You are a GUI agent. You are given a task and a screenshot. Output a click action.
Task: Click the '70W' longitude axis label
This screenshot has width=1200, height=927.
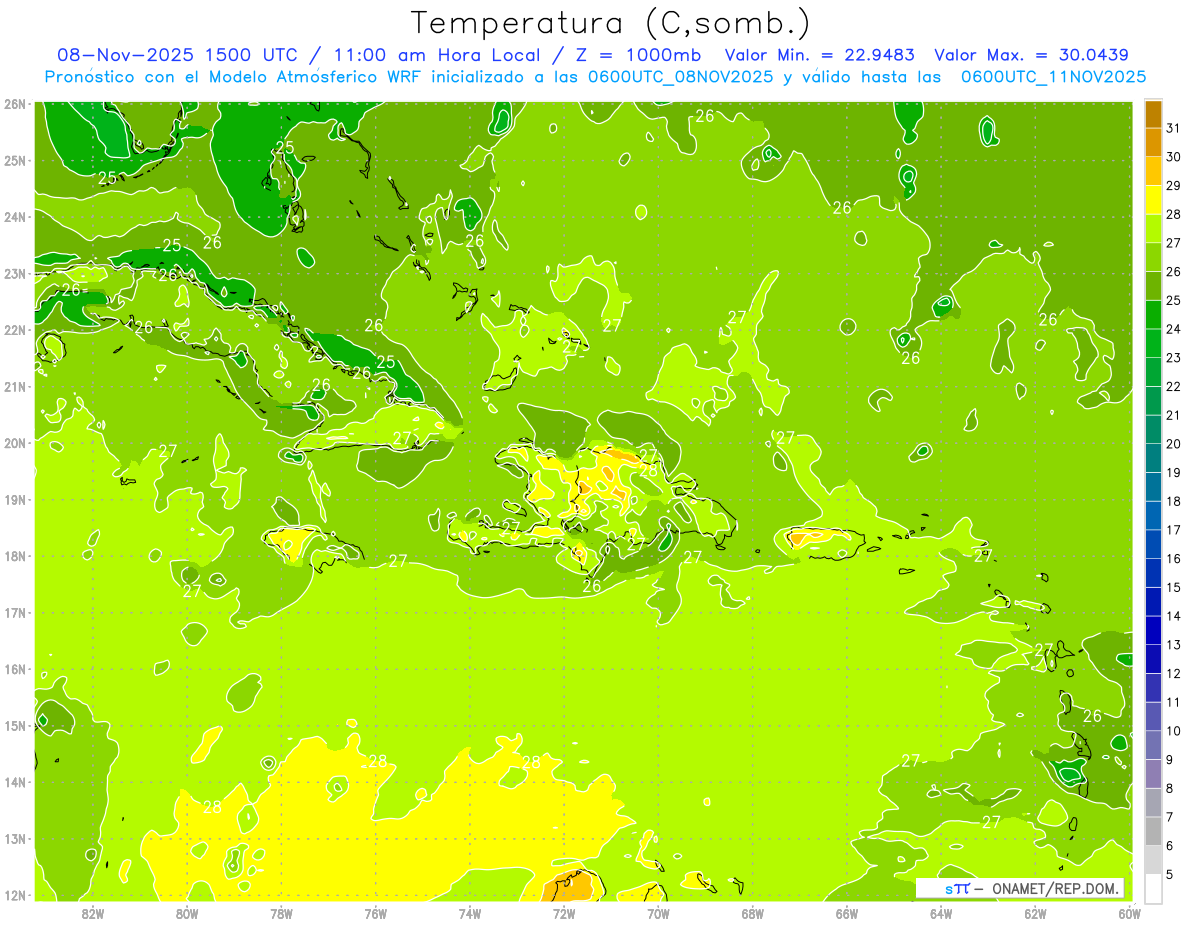tap(658, 913)
